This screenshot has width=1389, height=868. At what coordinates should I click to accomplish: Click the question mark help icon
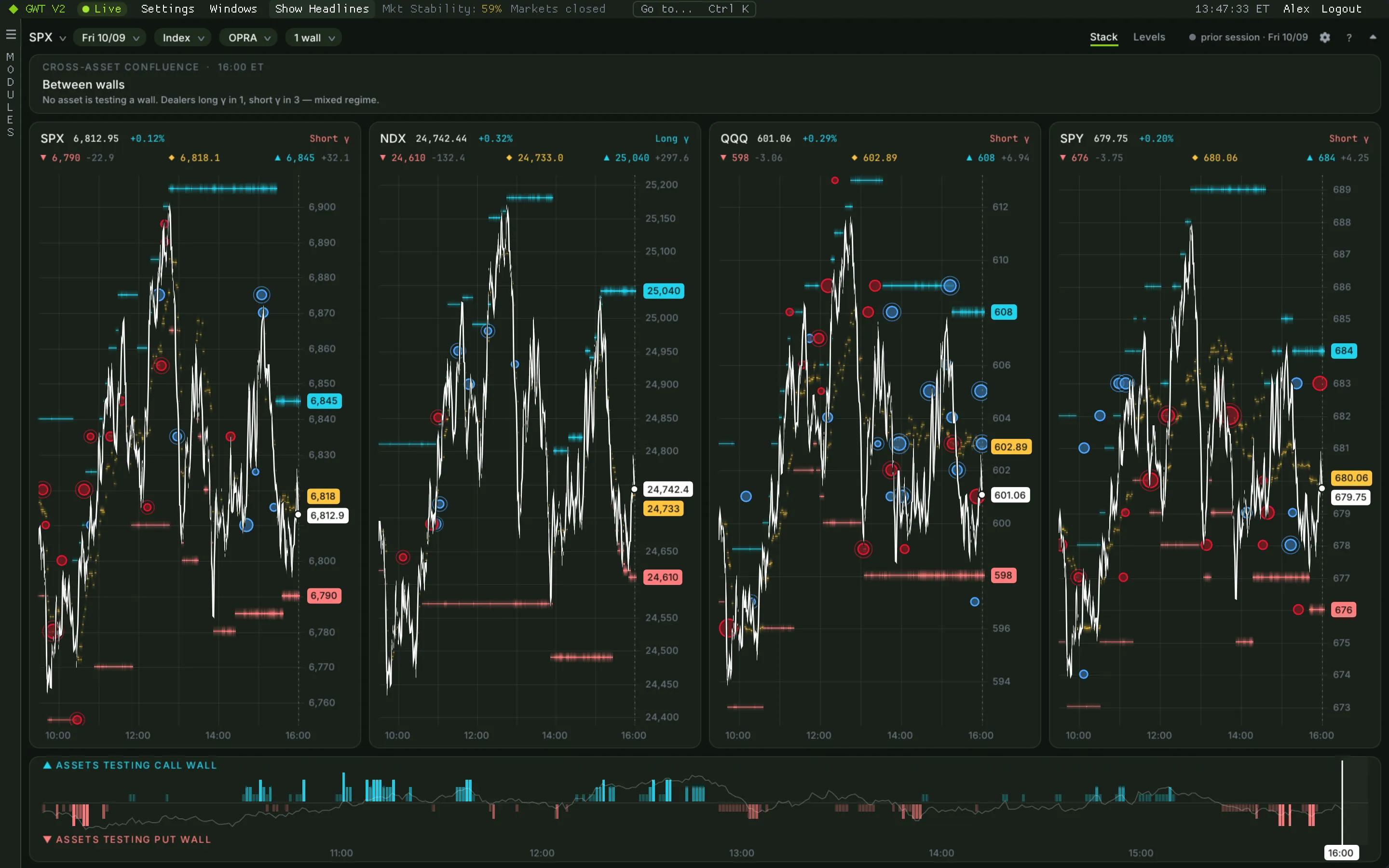[1349, 37]
